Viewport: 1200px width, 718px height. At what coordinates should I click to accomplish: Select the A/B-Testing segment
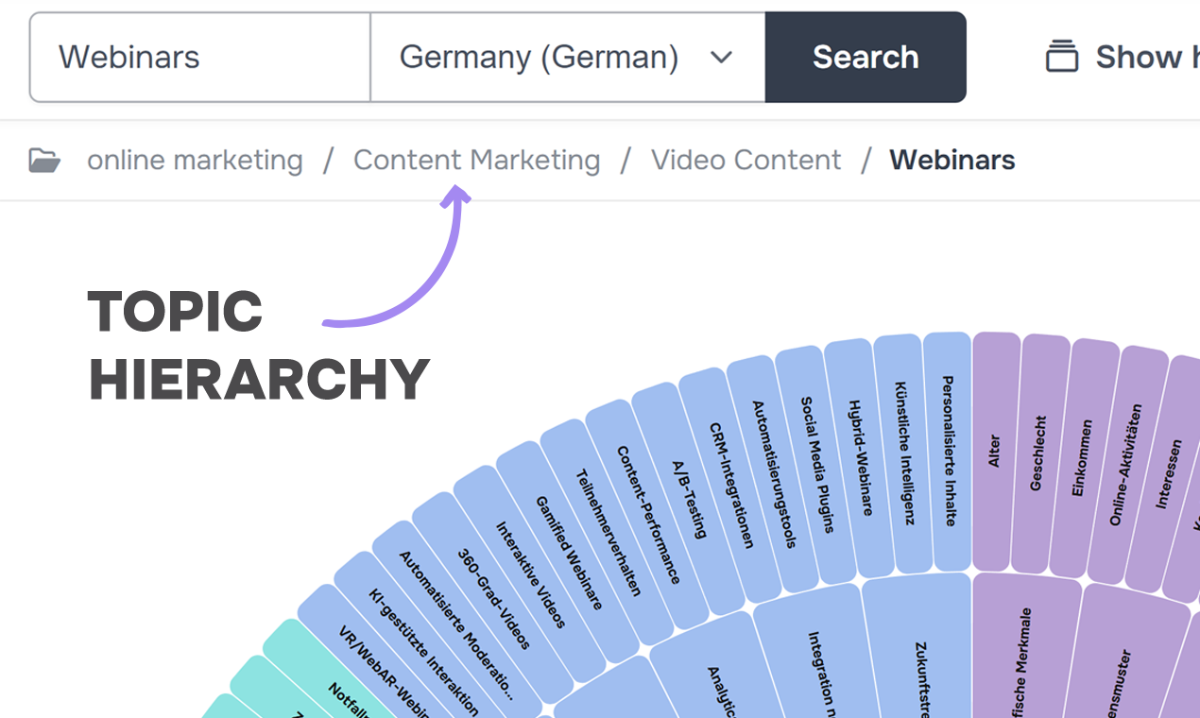click(x=687, y=498)
